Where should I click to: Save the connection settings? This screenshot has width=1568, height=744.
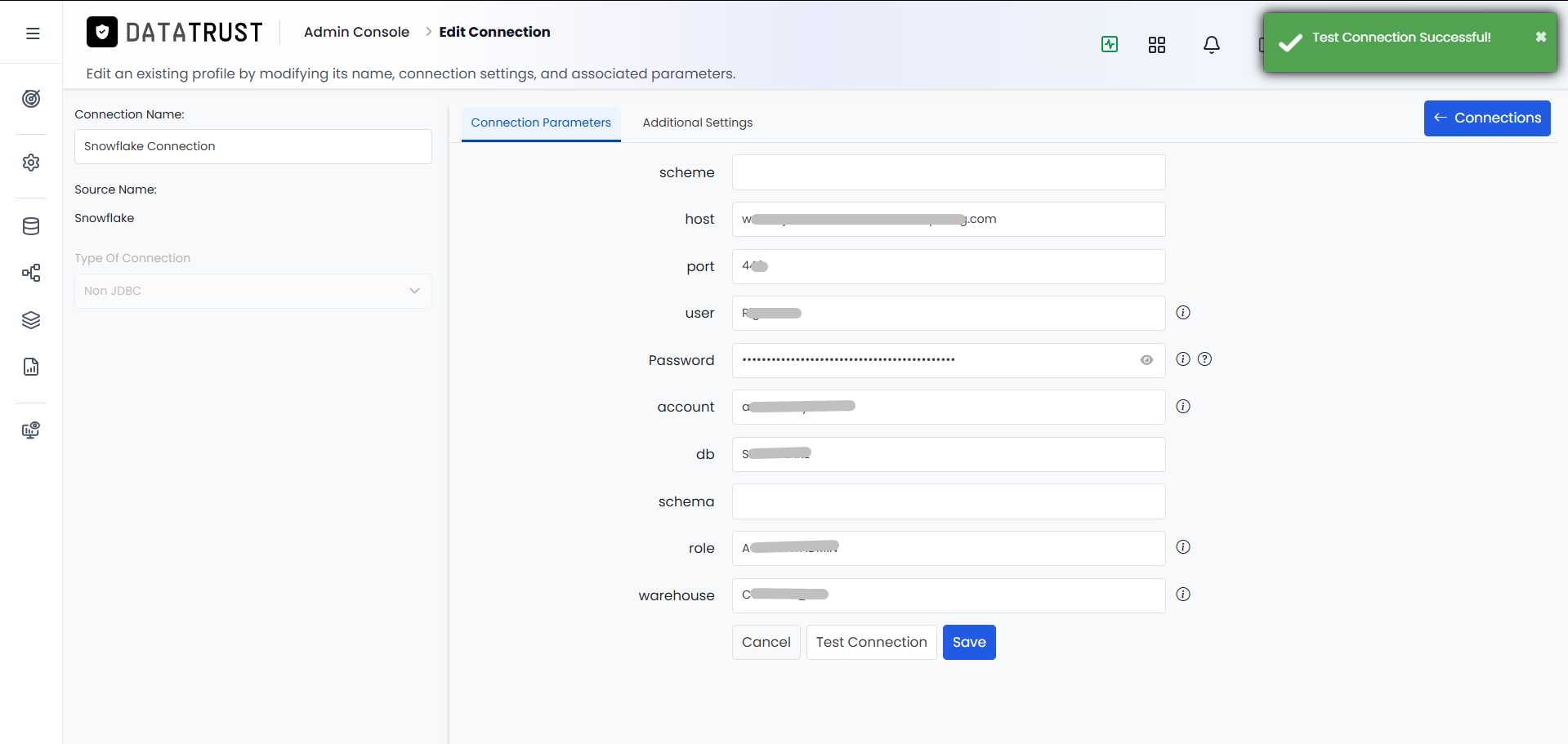[x=969, y=642]
